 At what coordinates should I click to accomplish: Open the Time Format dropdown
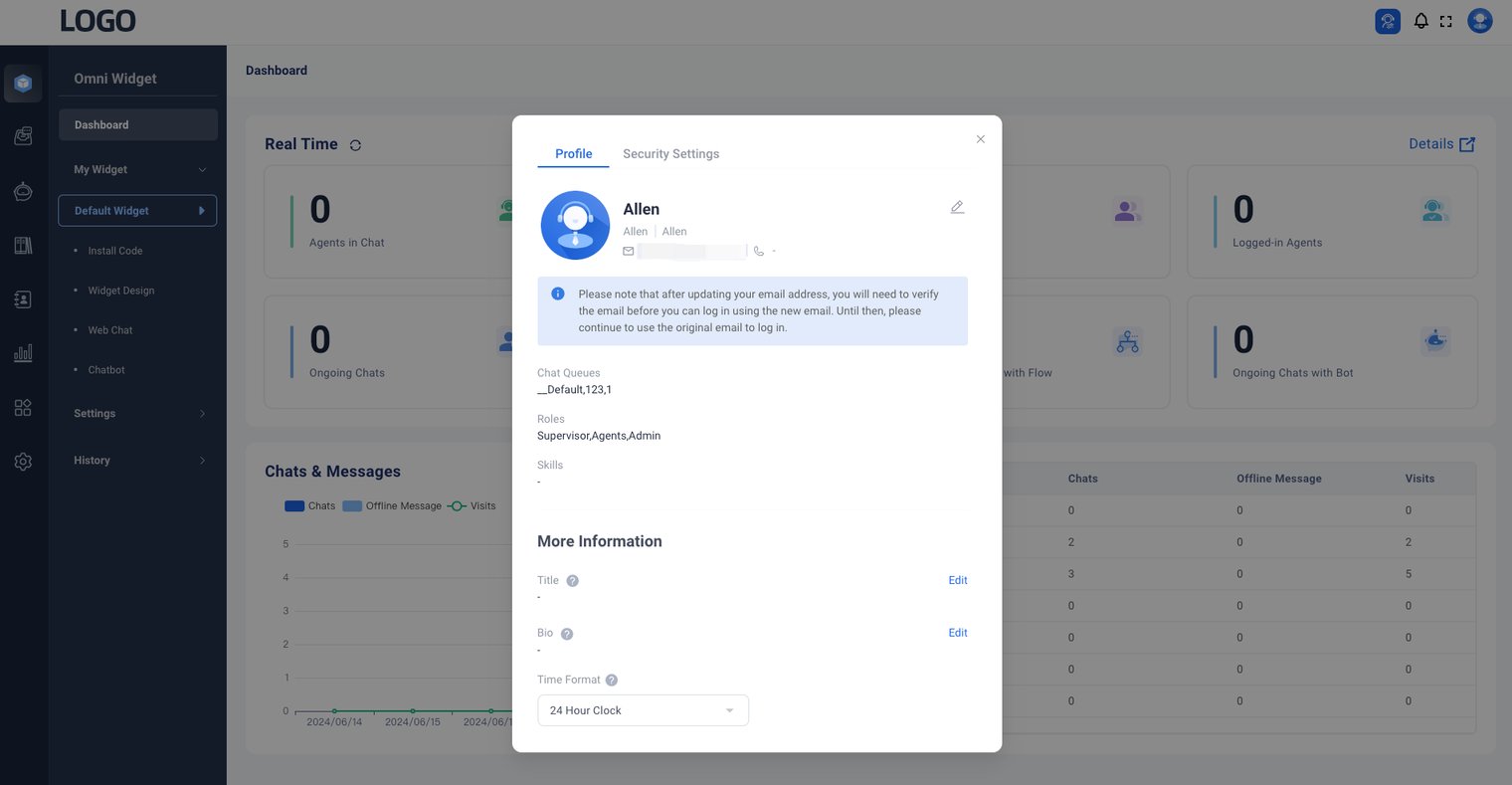click(643, 710)
